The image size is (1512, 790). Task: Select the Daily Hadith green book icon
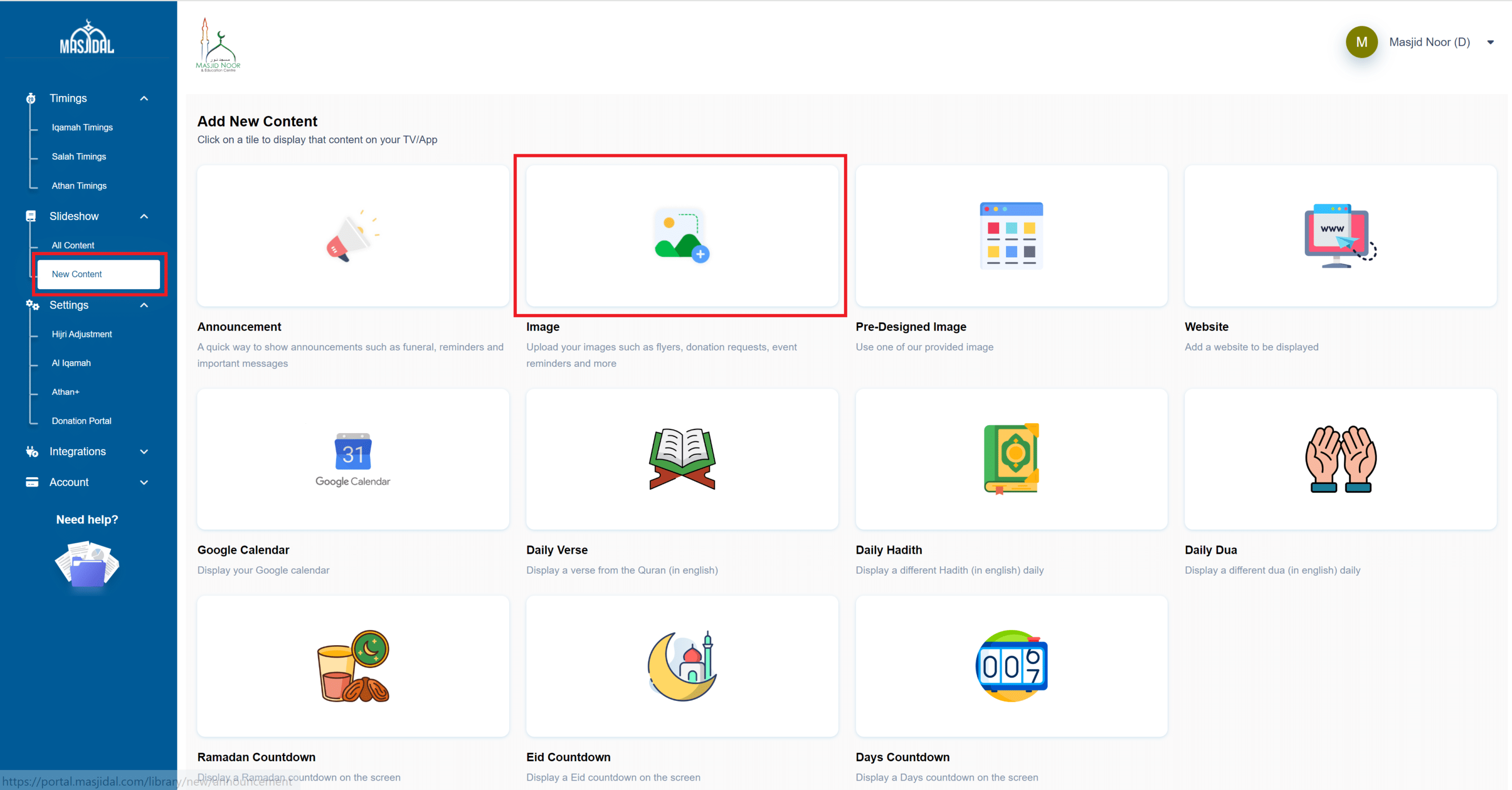1011,459
